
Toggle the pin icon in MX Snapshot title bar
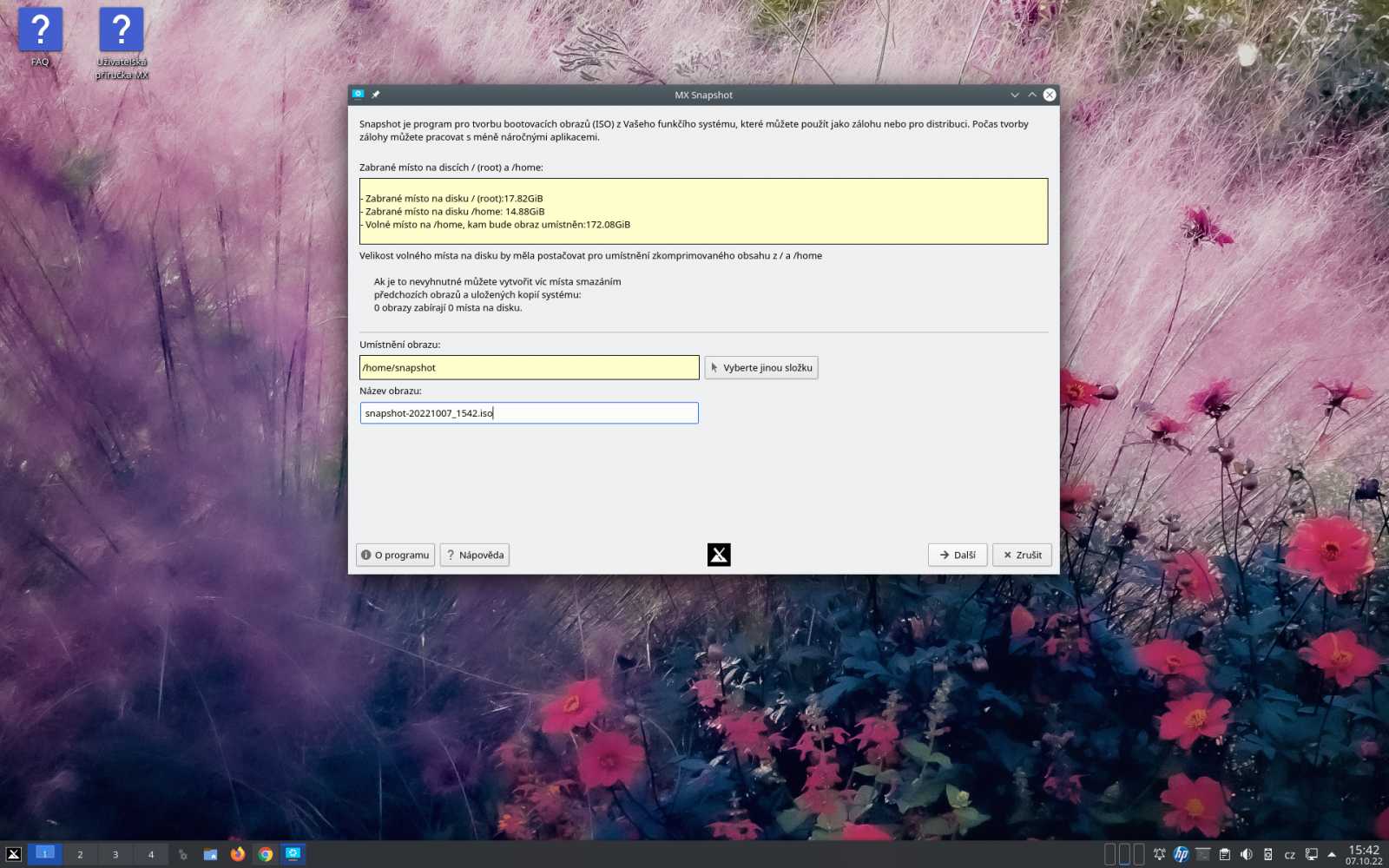tap(376, 95)
